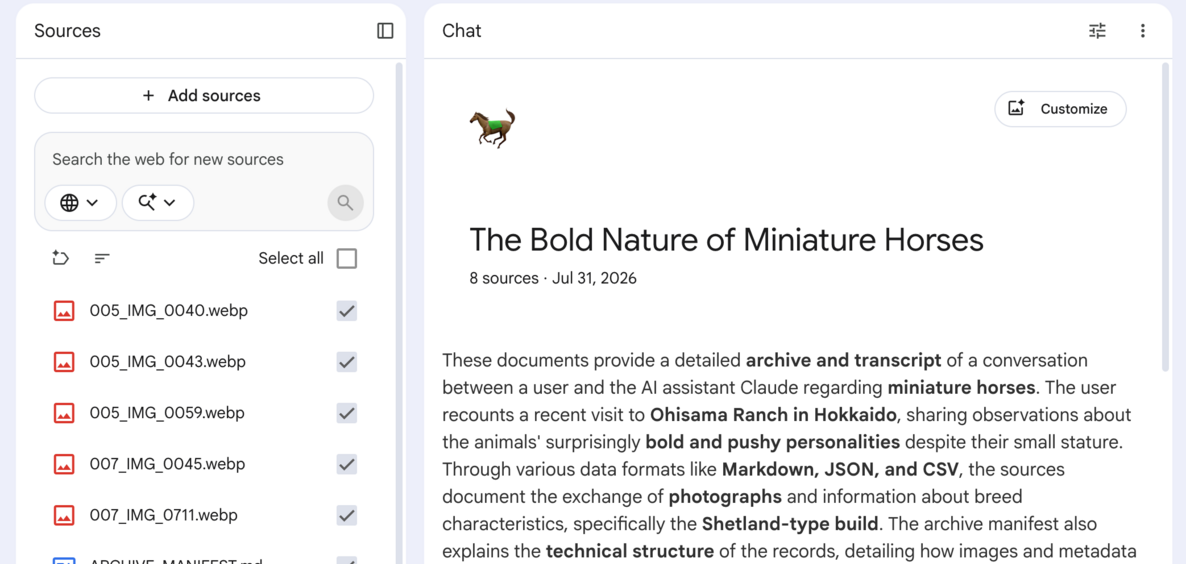Viewport: 1186px width, 564px height.
Task: Uncheck source 005_IMG_0043.webp
Action: 346,362
